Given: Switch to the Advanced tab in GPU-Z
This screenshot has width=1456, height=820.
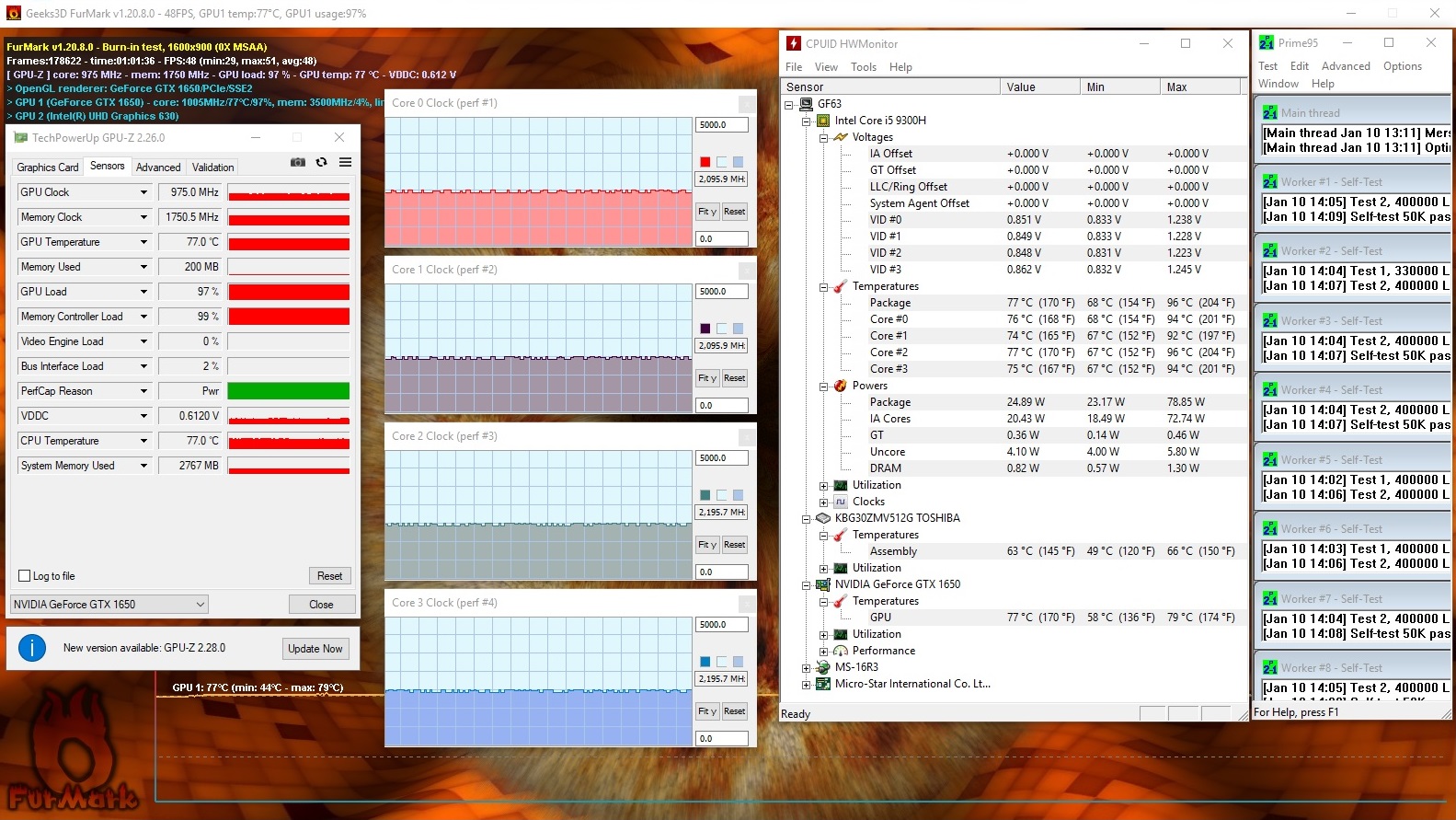Looking at the screenshot, I should pos(158,167).
